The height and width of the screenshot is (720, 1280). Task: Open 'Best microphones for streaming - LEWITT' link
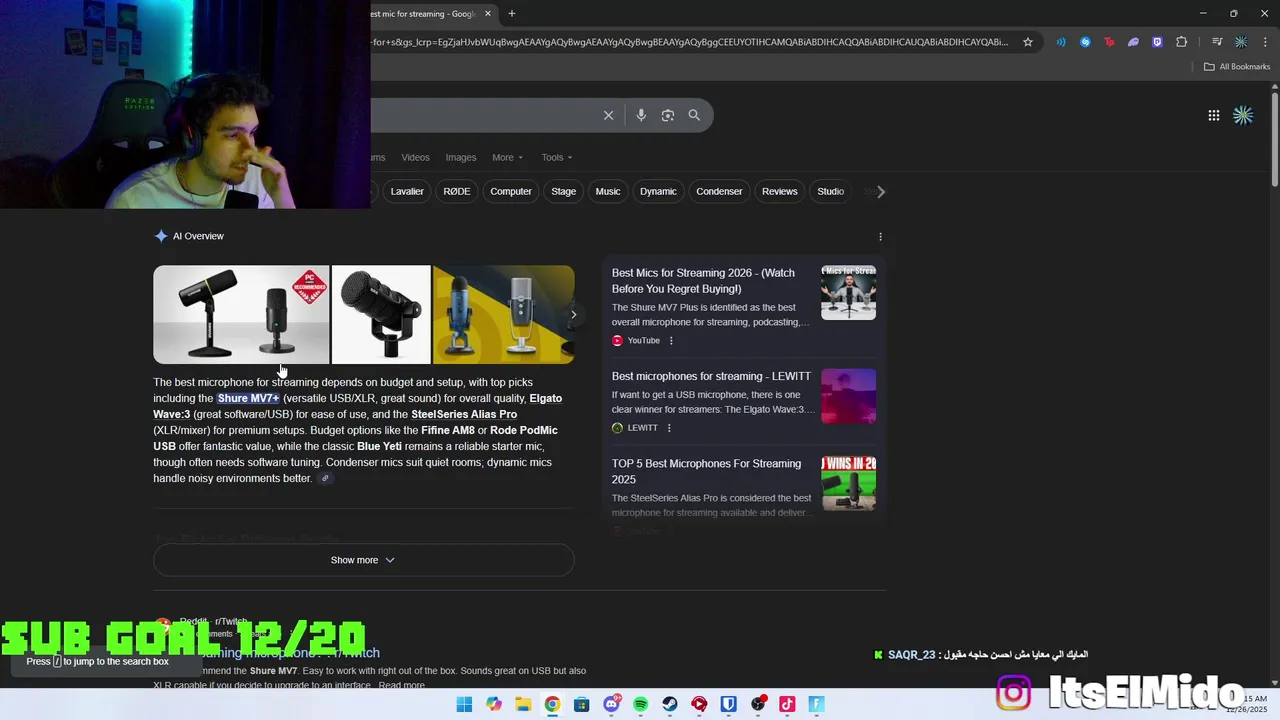point(711,376)
